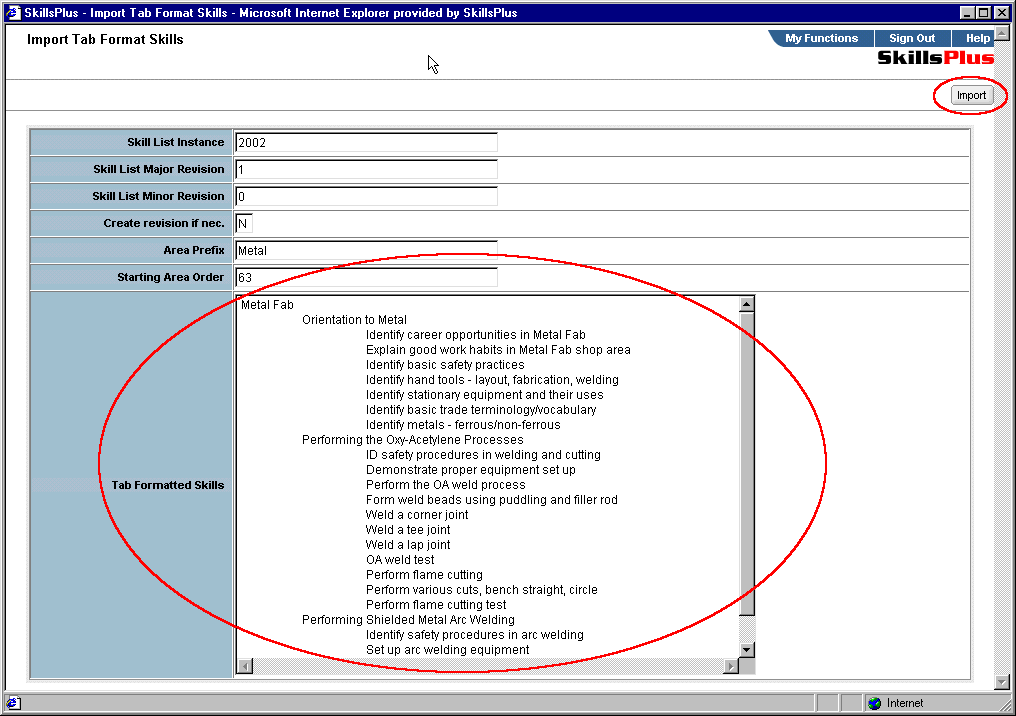Click the page scrollbar up arrow
This screenshot has width=1016, height=716.
point(1002,32)
